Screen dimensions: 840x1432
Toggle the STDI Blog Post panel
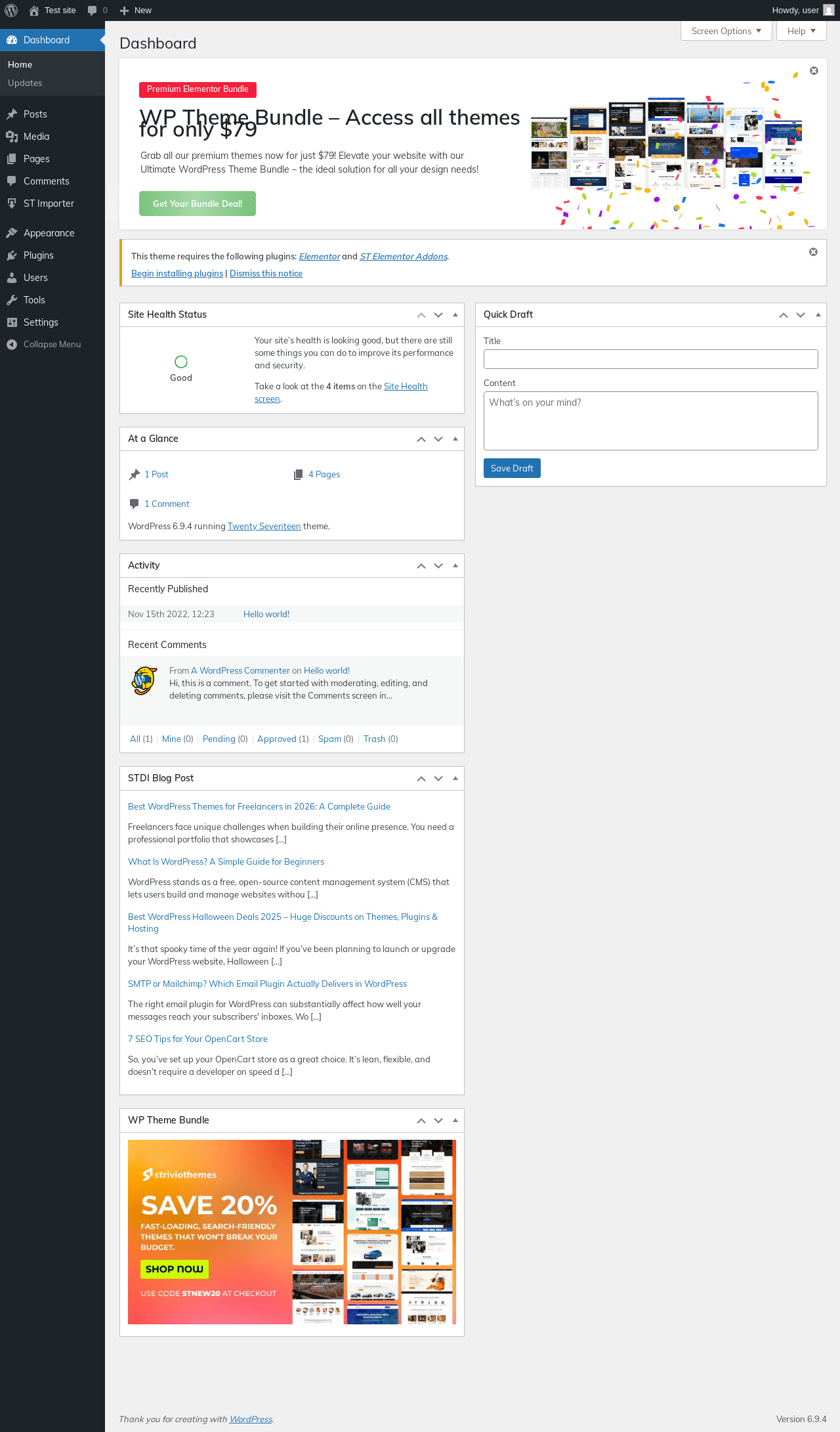coord(455,779)
